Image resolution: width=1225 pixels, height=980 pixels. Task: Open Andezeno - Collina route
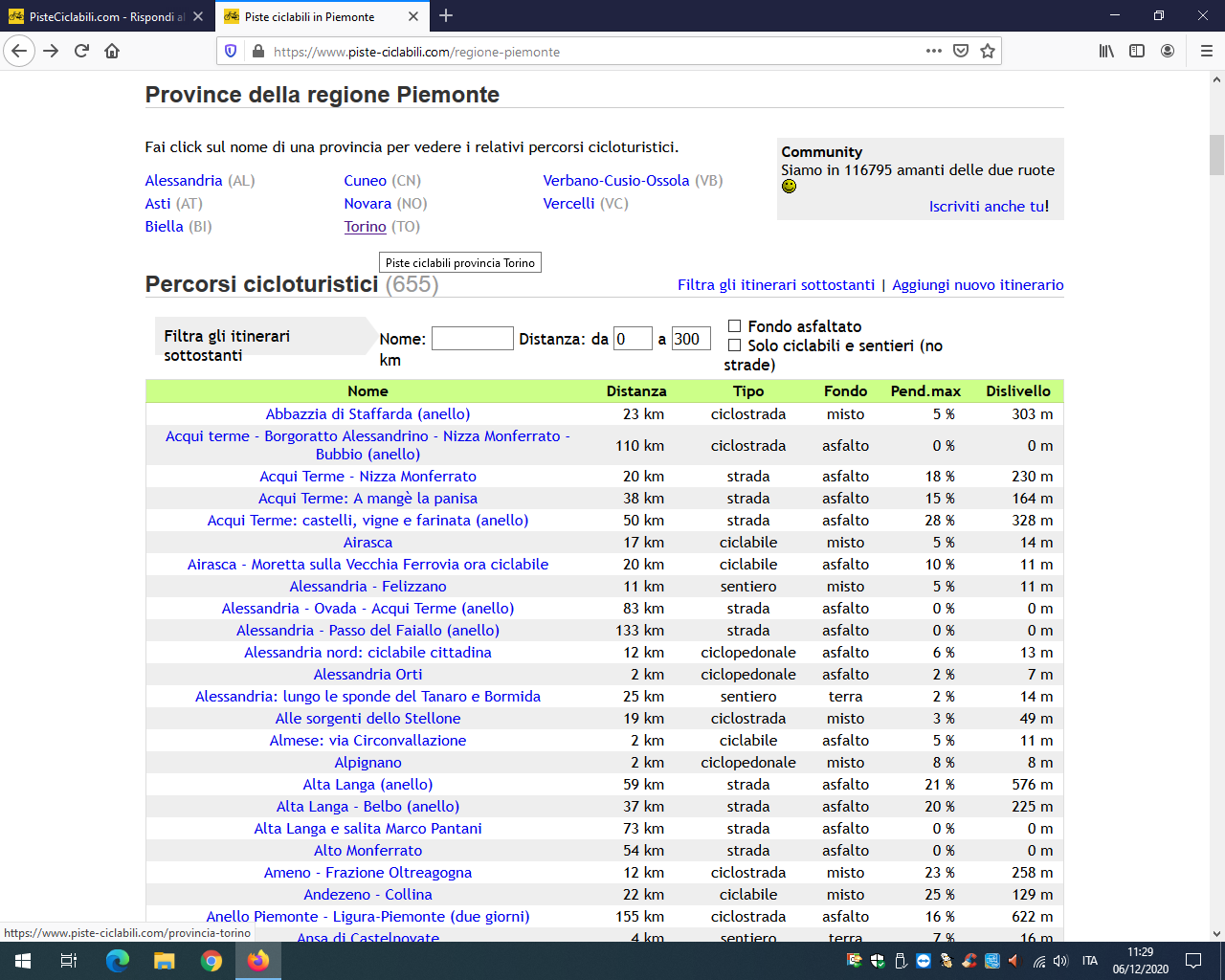click(x=368, y=895)
